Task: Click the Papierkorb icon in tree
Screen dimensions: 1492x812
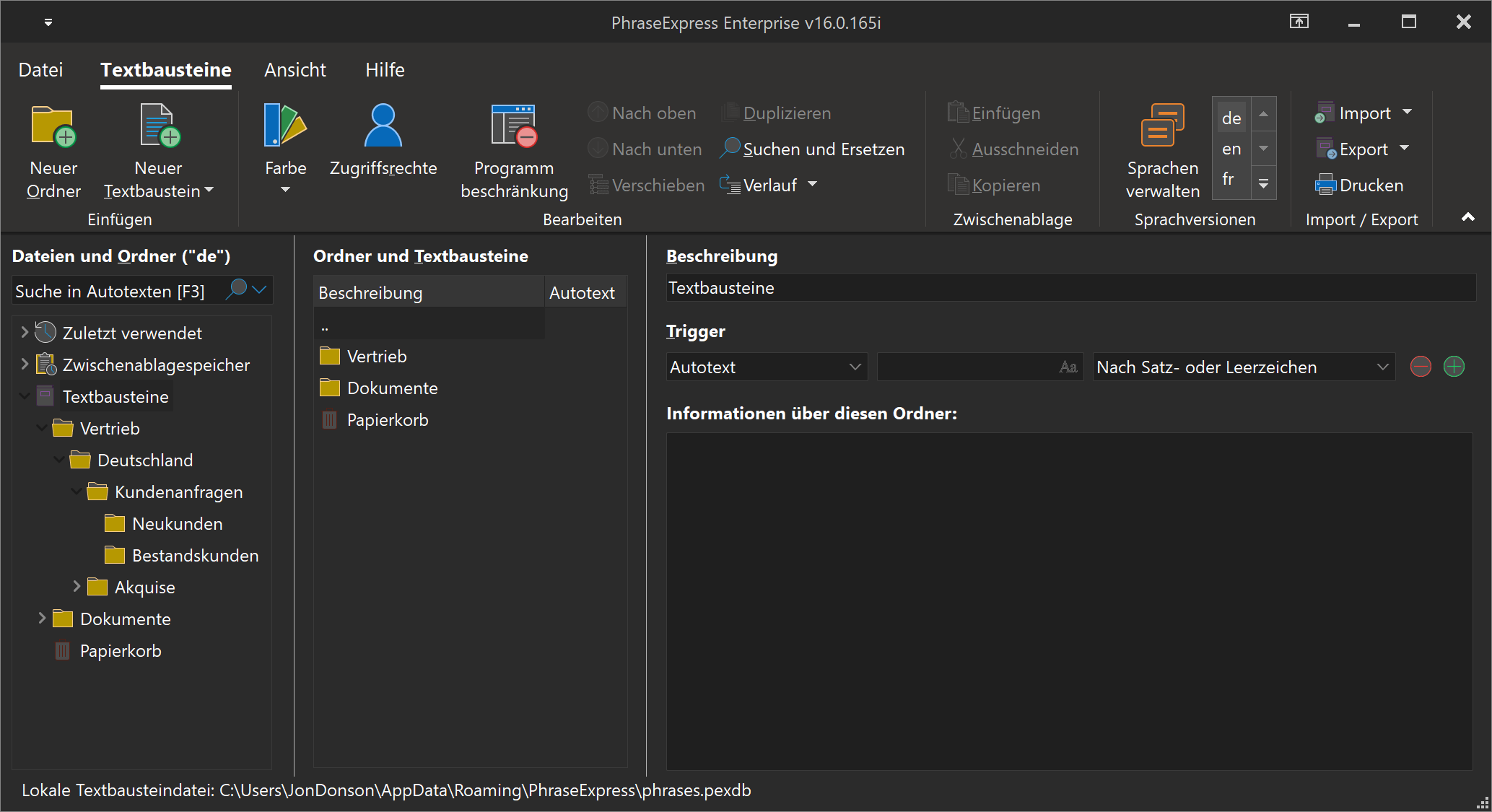Action: pyautogui.click(x=63, y=650)
